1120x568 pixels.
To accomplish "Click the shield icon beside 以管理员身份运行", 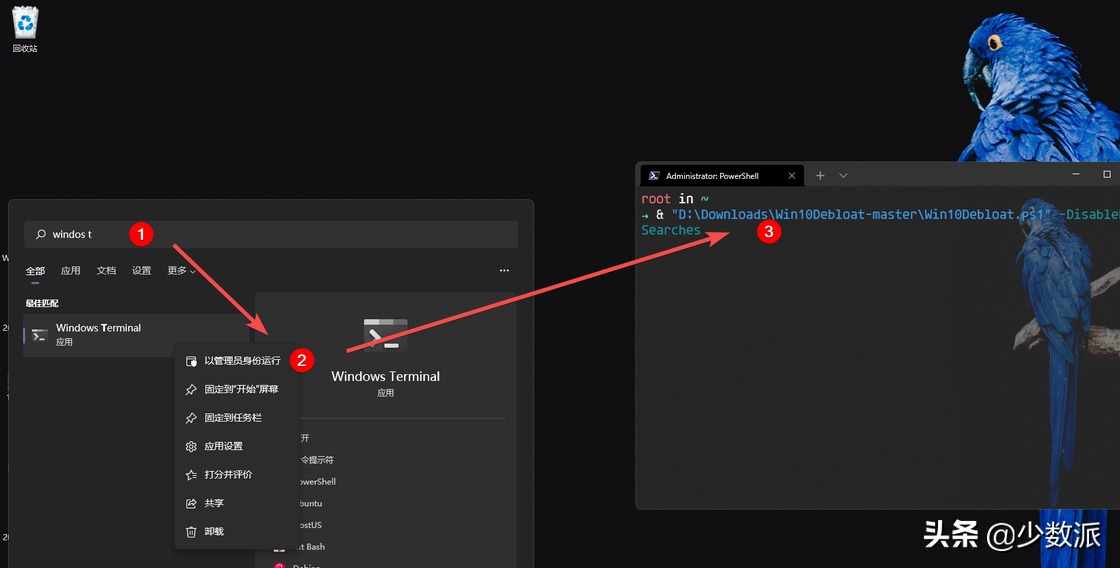I will [191, 362].
